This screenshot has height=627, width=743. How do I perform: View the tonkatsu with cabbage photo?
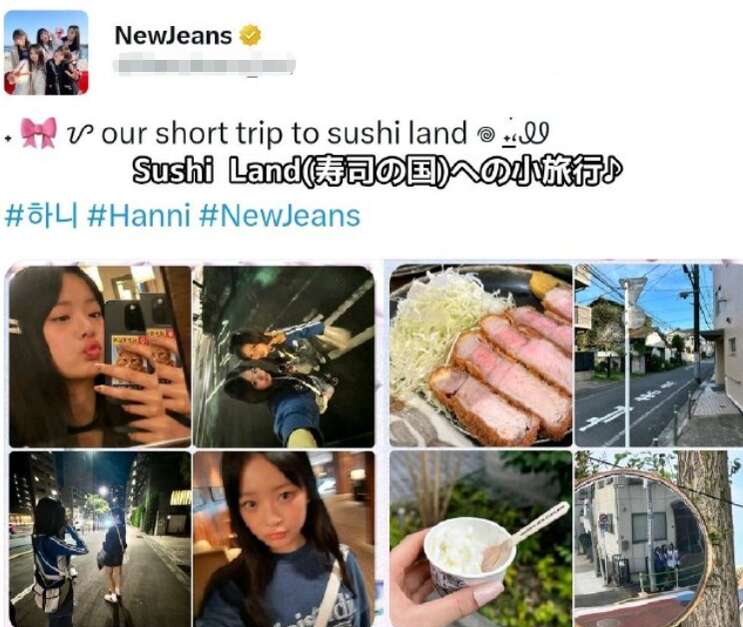click(x=481, y=355)
